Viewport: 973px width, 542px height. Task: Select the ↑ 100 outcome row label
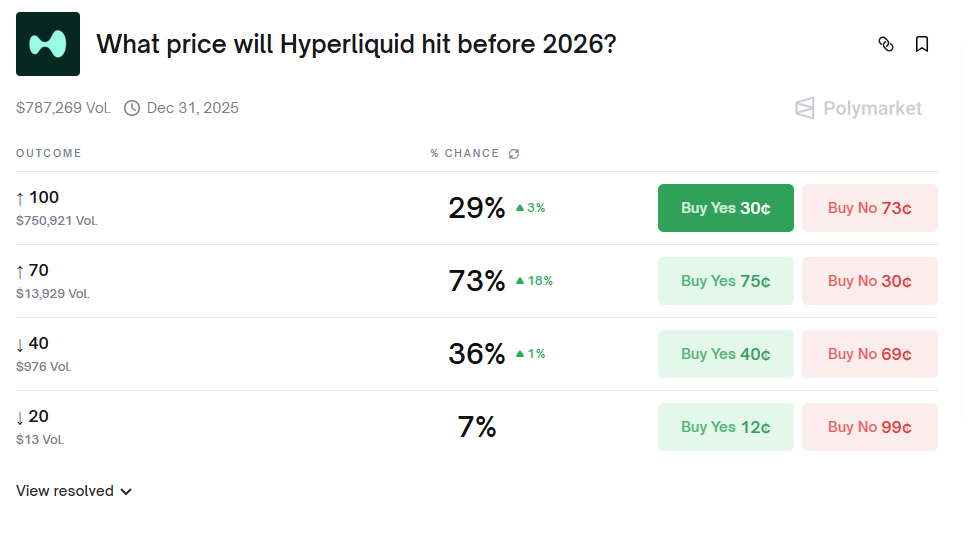(38, 198)
